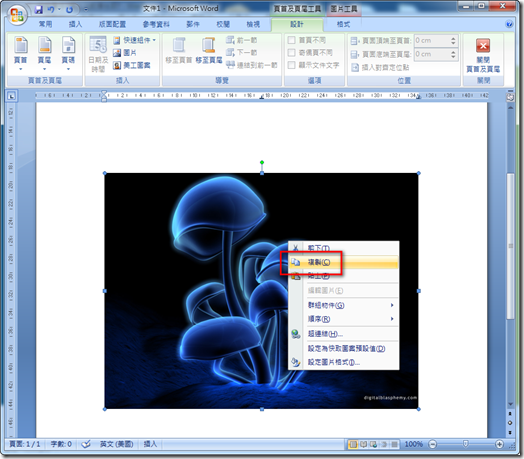Screen dimensions: 524x459
Task: Choose 超連結(H)... in context menu
Action: pos(344,334)
